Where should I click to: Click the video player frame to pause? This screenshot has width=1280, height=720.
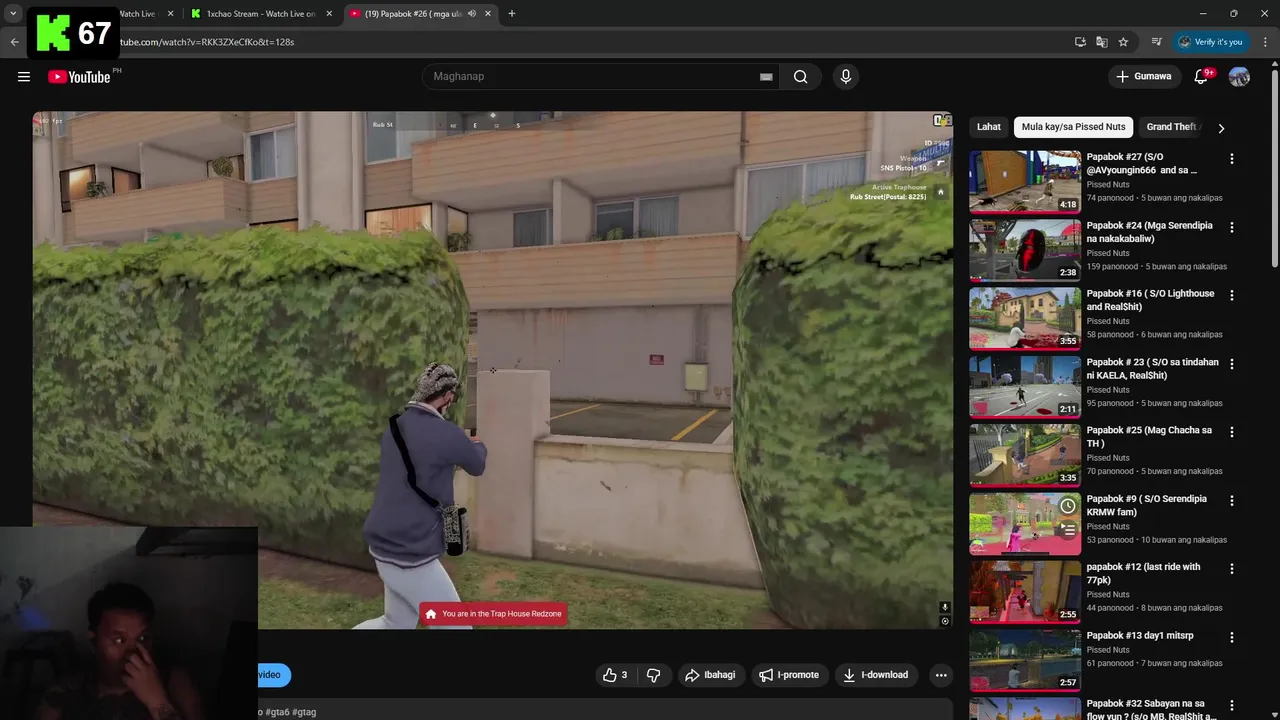click(x=492, y=370)
